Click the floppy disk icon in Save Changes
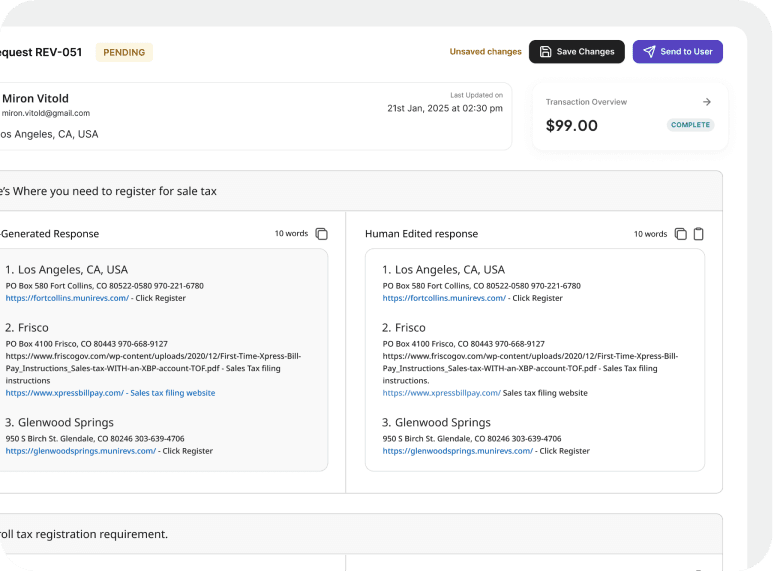This screenshot has width=773, height=571. (x=545, y=52)
